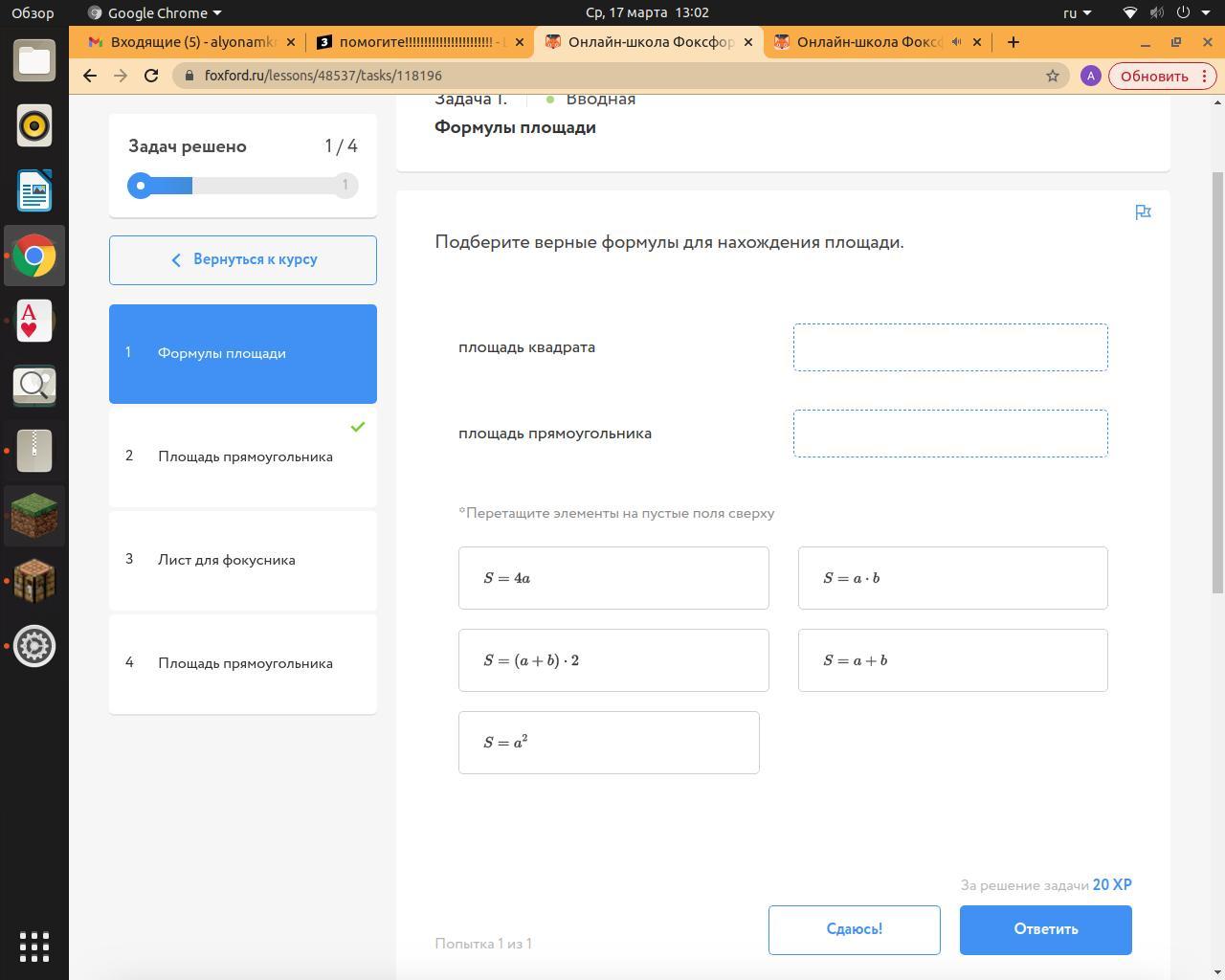The image size is (1225, 980).
Task: Select the formula card S = 4a
Action: click(613, 578)
